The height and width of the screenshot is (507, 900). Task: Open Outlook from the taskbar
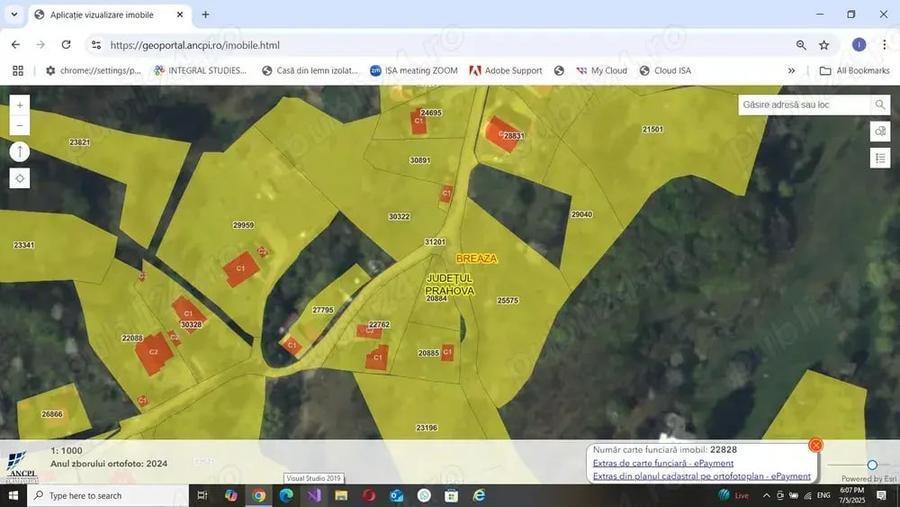coord(396,496)
